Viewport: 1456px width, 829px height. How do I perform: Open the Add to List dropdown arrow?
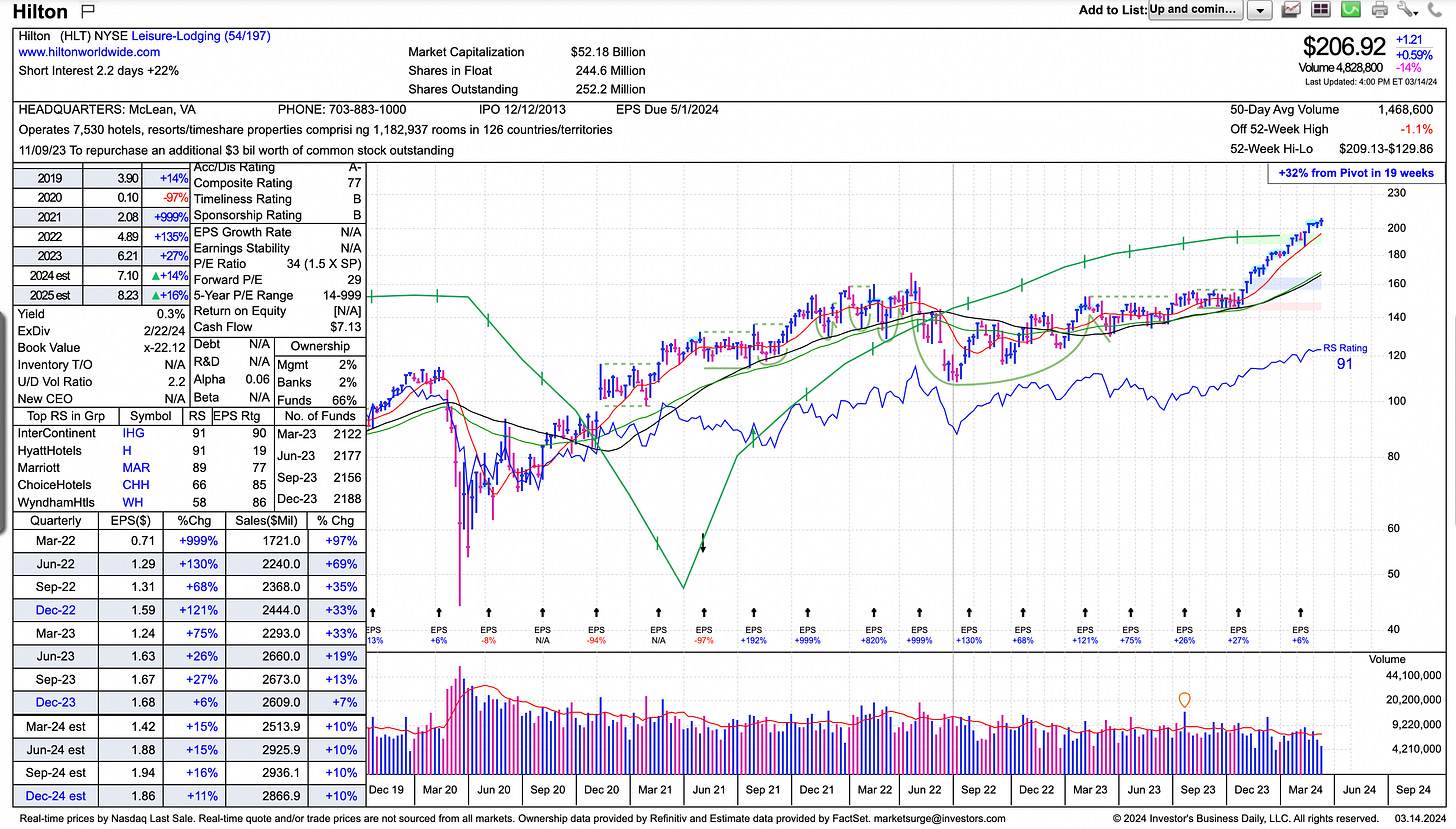coord(1259,10)
